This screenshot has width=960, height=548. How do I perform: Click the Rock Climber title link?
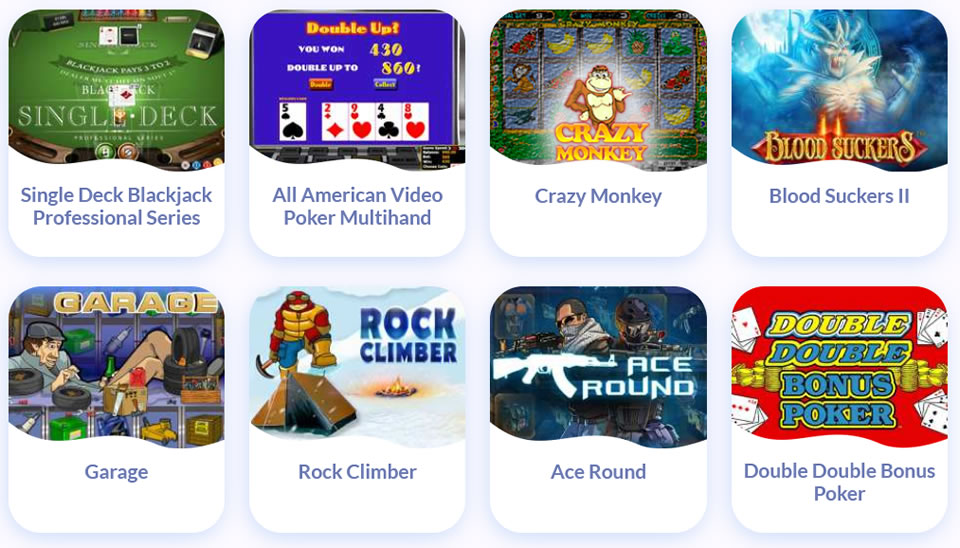tap(358, 472)
